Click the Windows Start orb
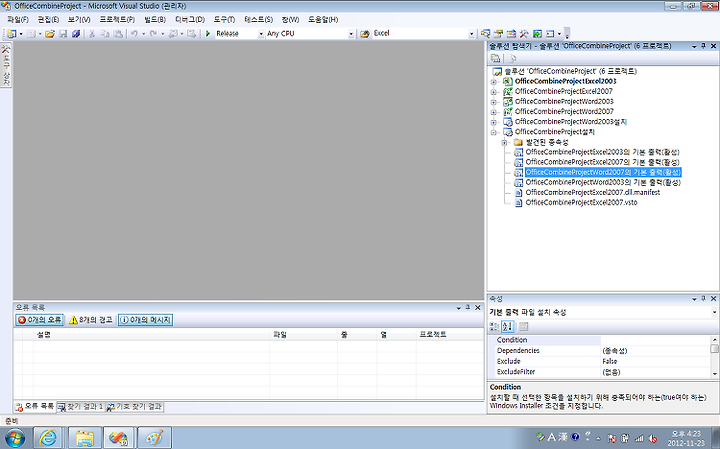720x449 pixels. (14, 438)
